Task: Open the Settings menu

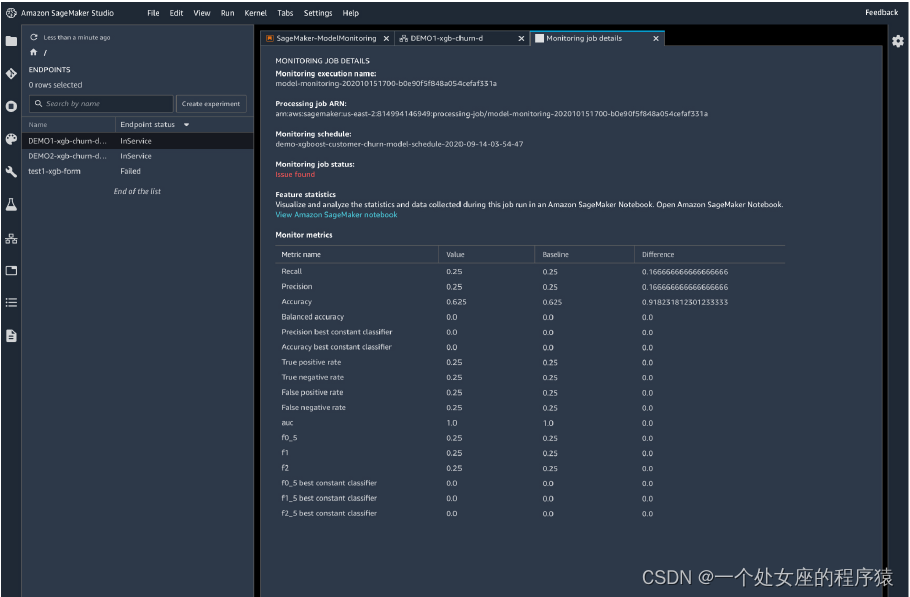Action: point(318,13)
